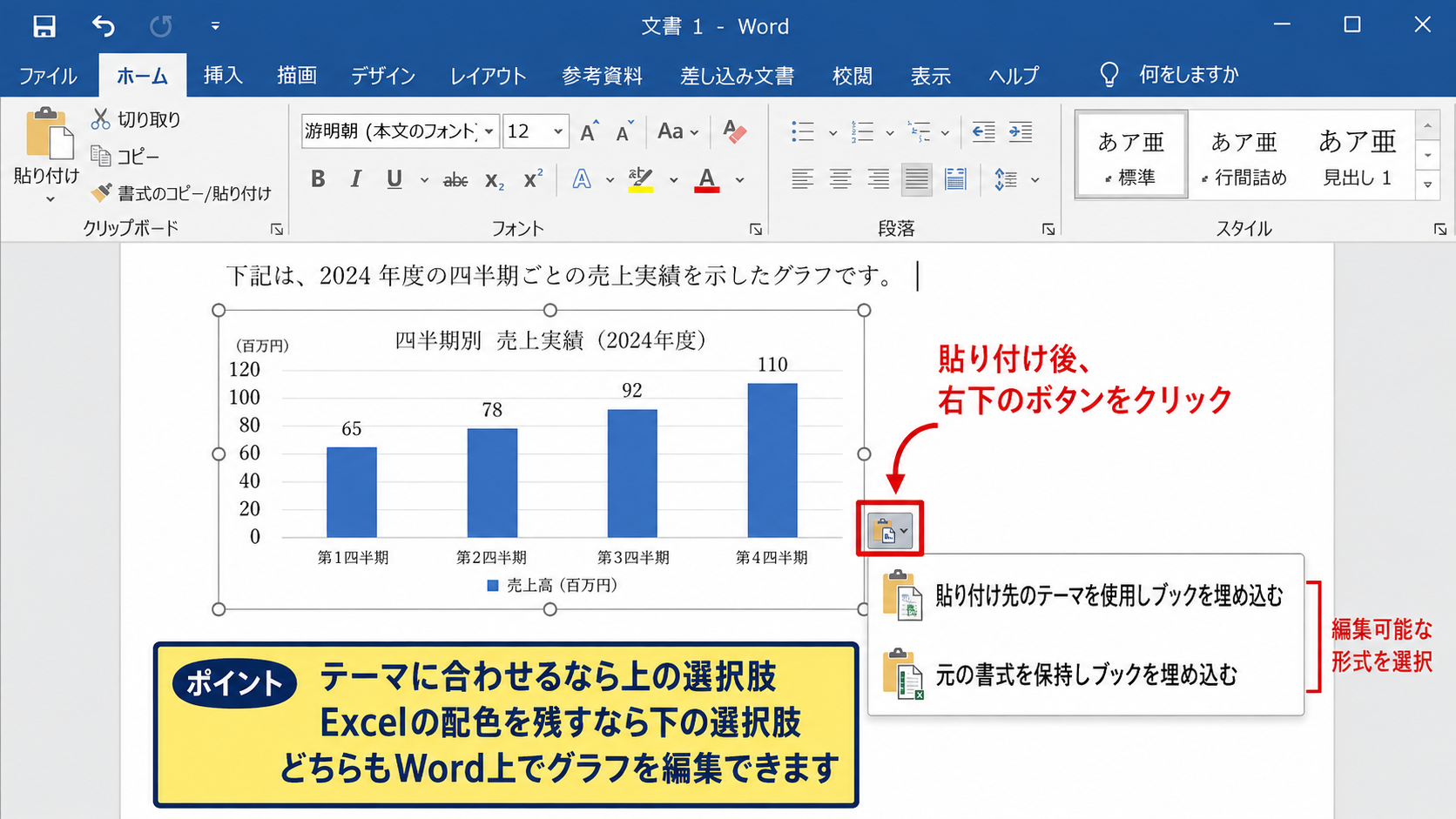The width and height of the screenshot is (1456, 819).
Task: Open the デザイン tab
Action: pyautogui.click(x=383, y=76)
